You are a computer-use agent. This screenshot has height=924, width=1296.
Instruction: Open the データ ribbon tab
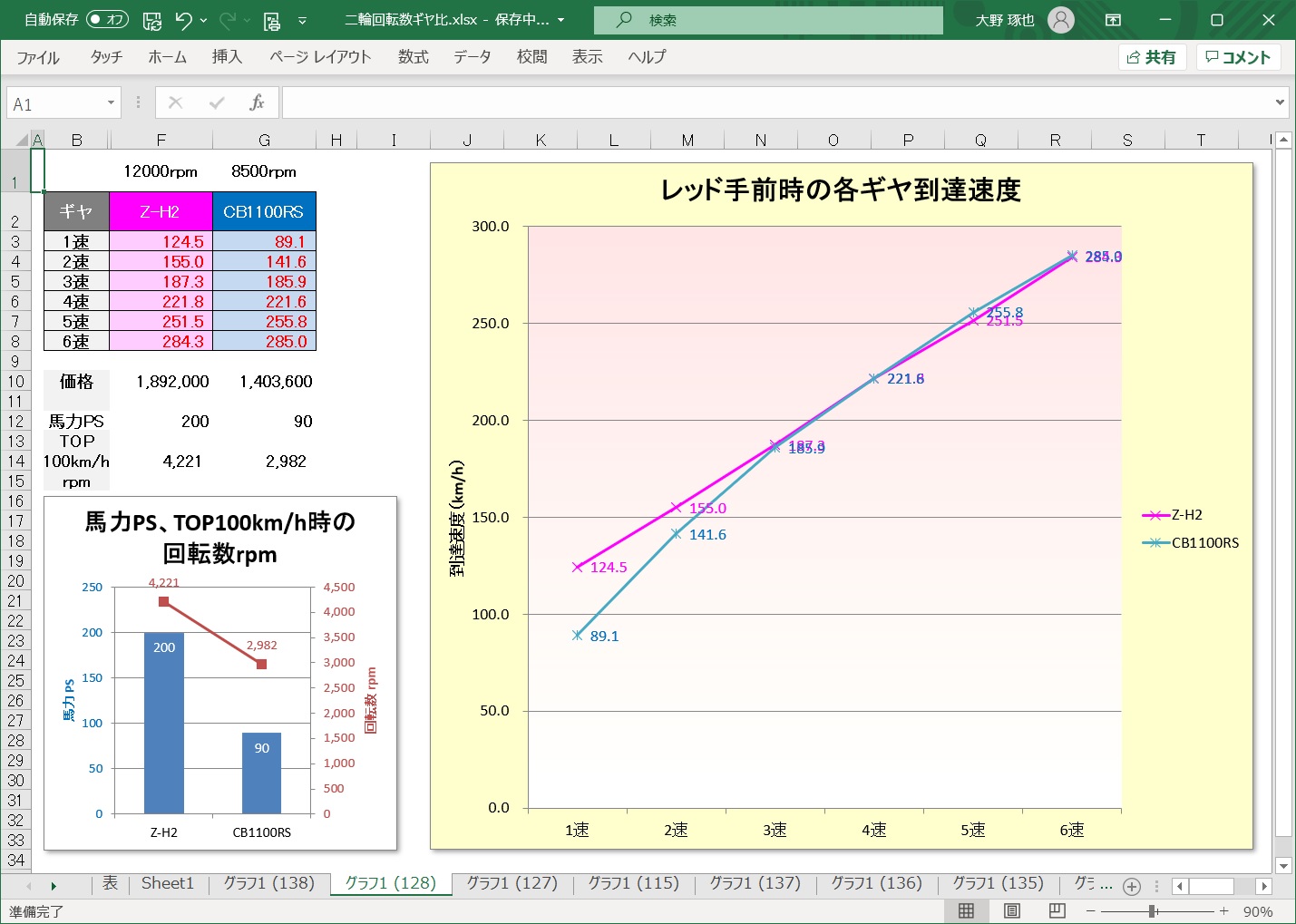pyautogui.click(x=473, y=57)
